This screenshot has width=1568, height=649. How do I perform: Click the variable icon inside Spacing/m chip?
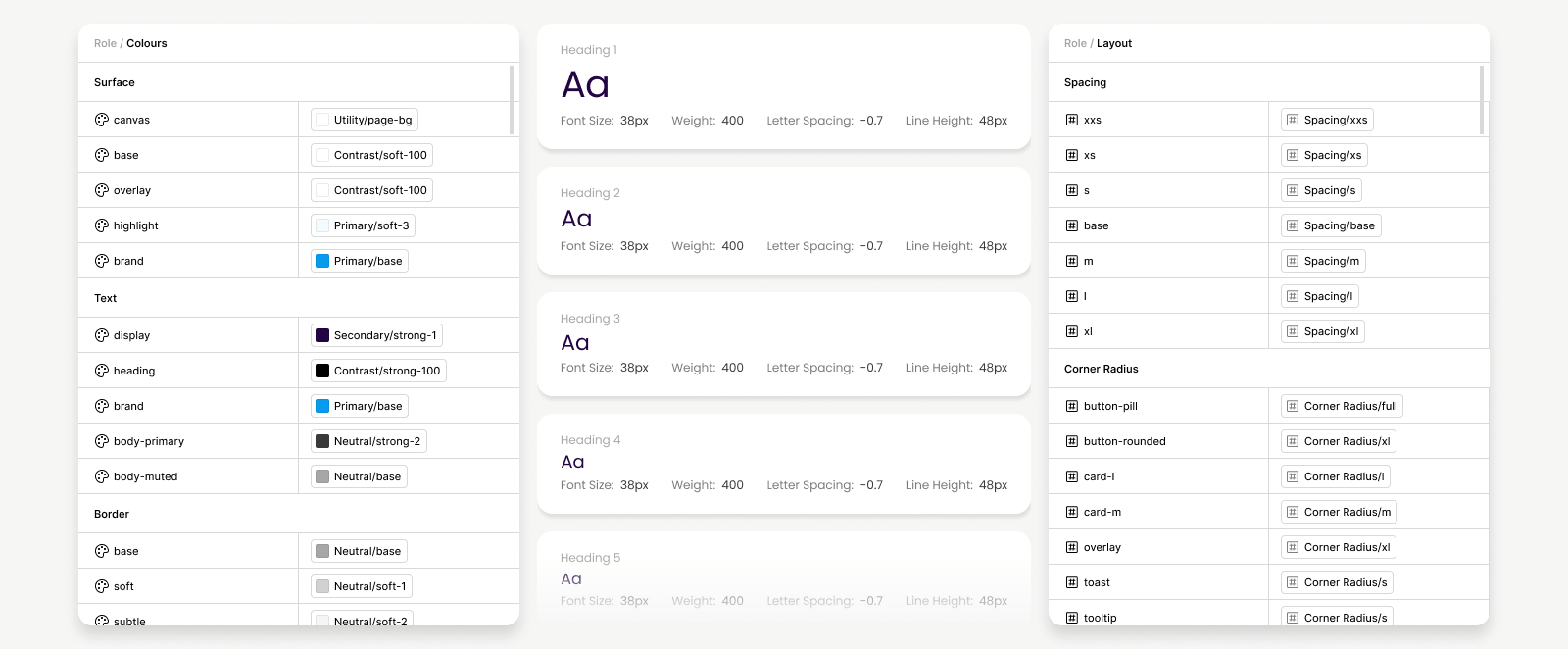point(1293,261)
